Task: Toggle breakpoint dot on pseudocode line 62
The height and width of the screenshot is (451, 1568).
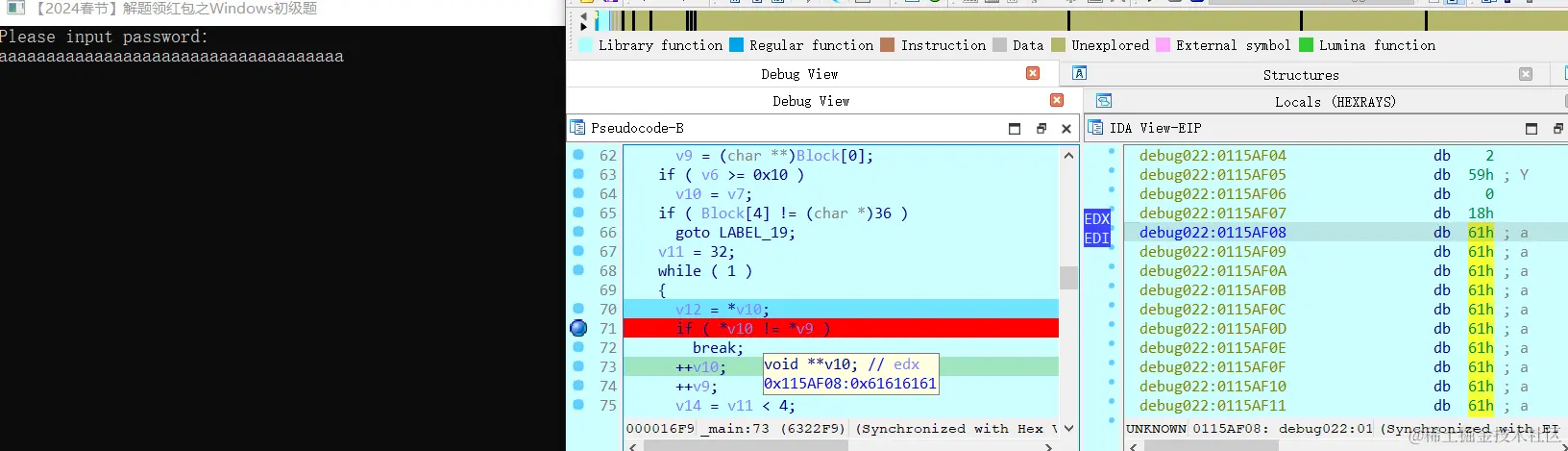Action: coord(578,155)
